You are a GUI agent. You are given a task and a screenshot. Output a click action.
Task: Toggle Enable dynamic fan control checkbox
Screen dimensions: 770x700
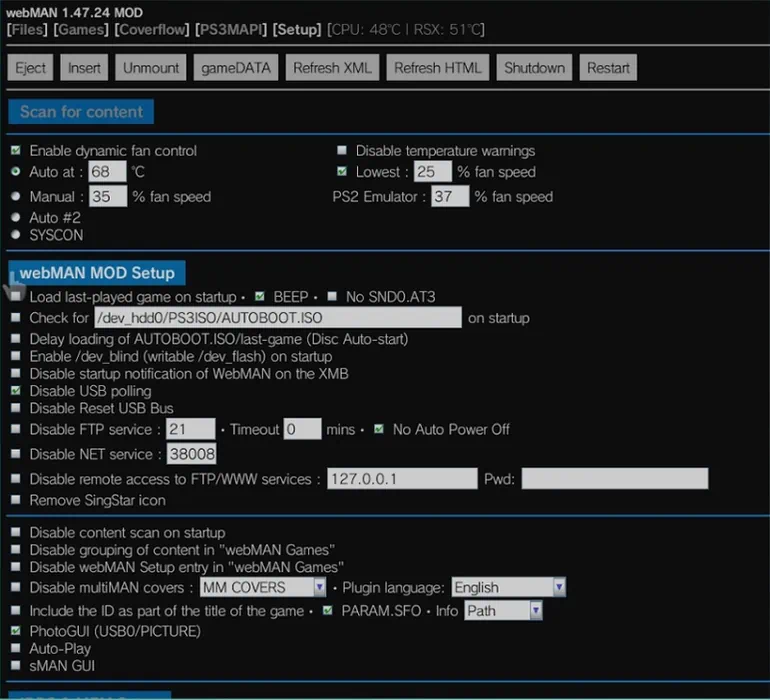pos(16,150)
